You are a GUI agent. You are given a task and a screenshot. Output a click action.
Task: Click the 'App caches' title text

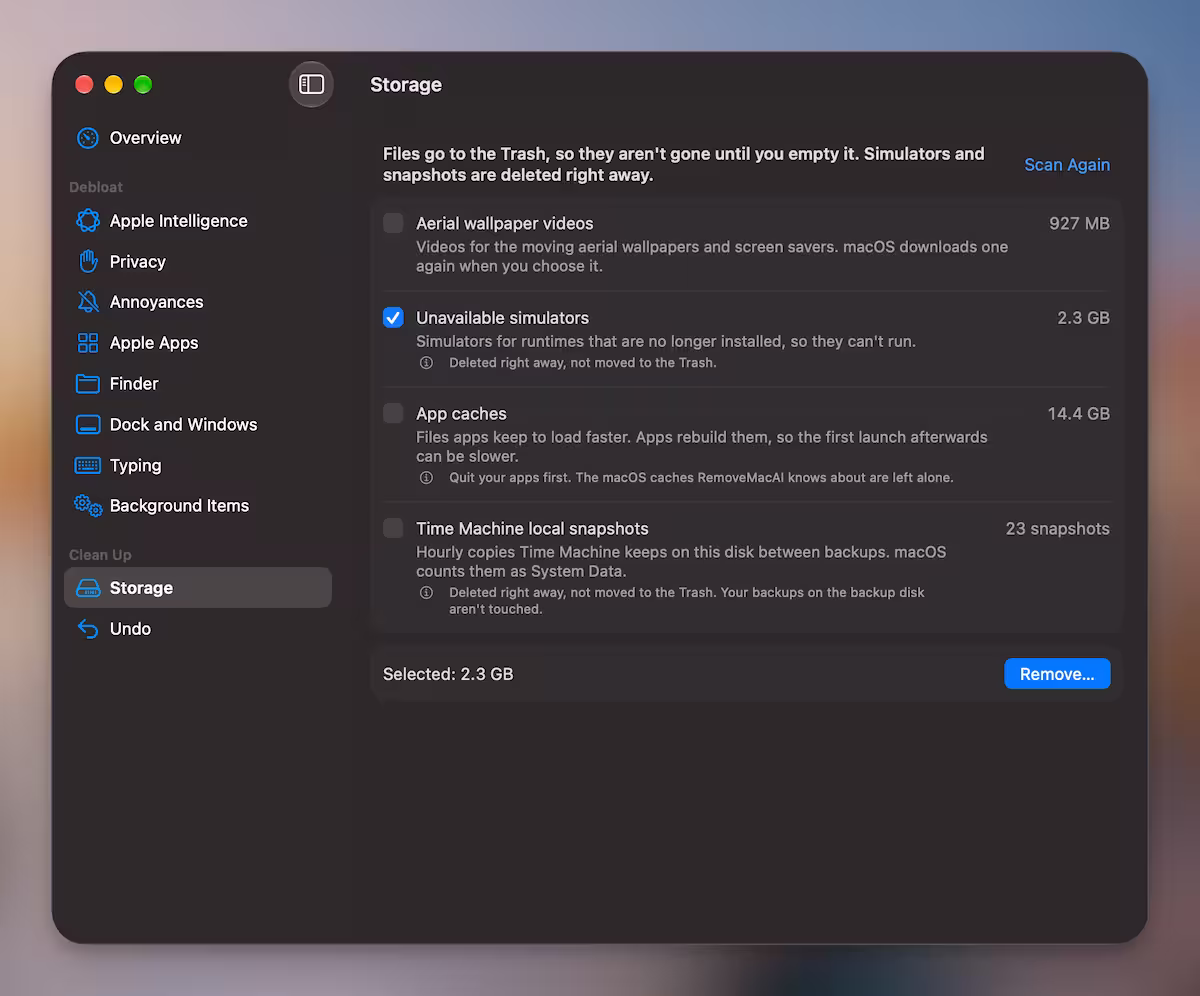tap(462, 414)
